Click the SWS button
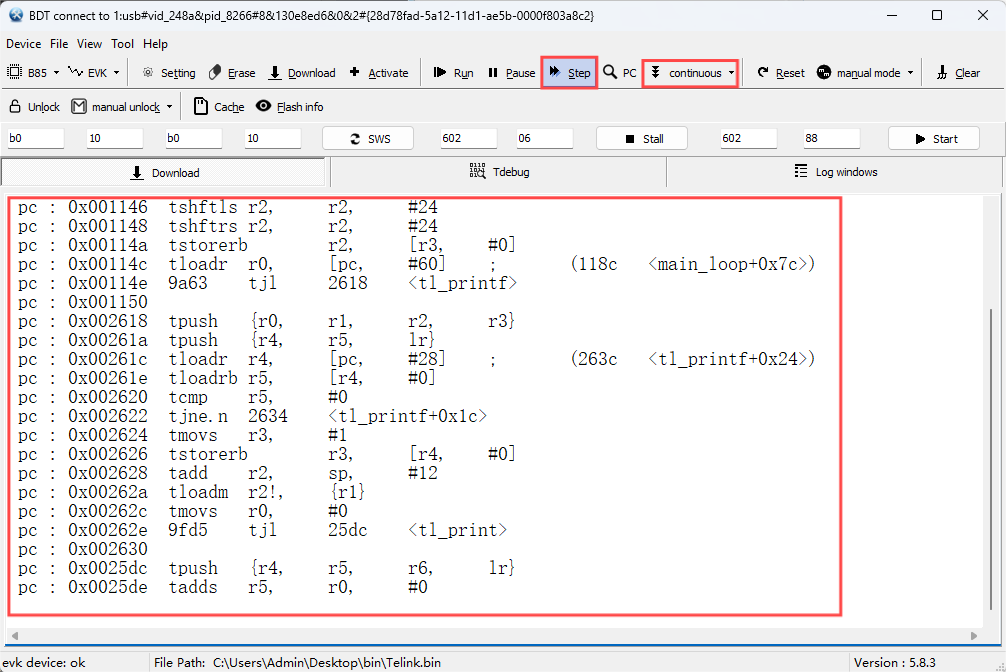The height and width of the screenshot is (672, 1006). click(x=368, y=139)
